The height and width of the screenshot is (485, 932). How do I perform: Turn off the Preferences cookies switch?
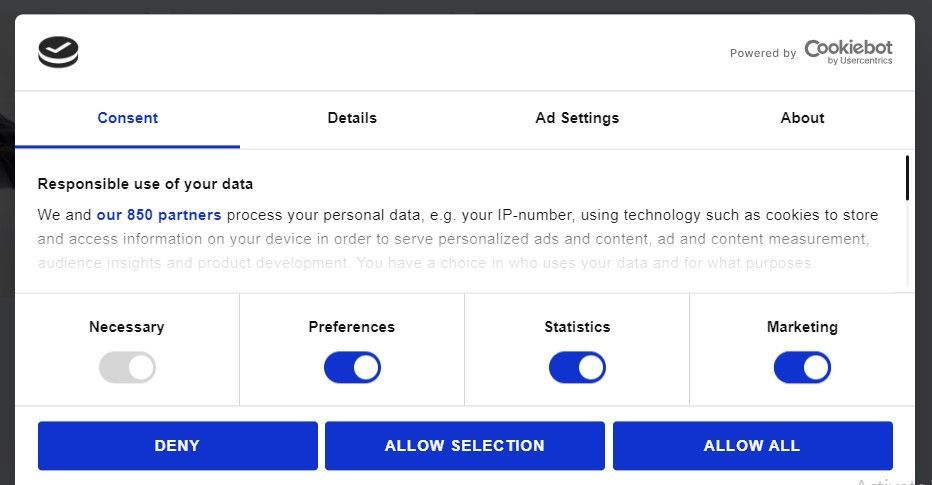[x=352, y=367]
